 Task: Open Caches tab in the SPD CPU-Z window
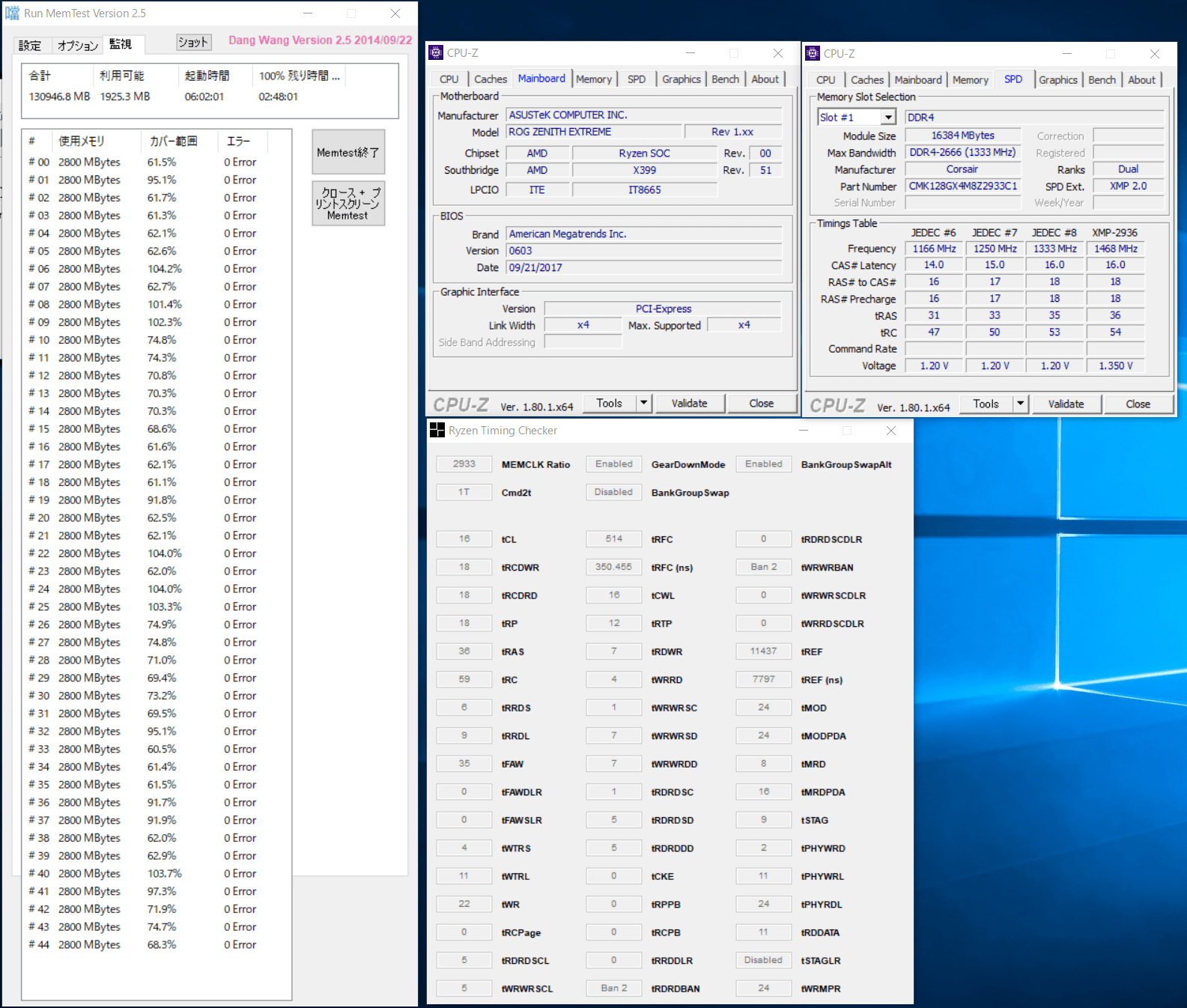(867, 79)
